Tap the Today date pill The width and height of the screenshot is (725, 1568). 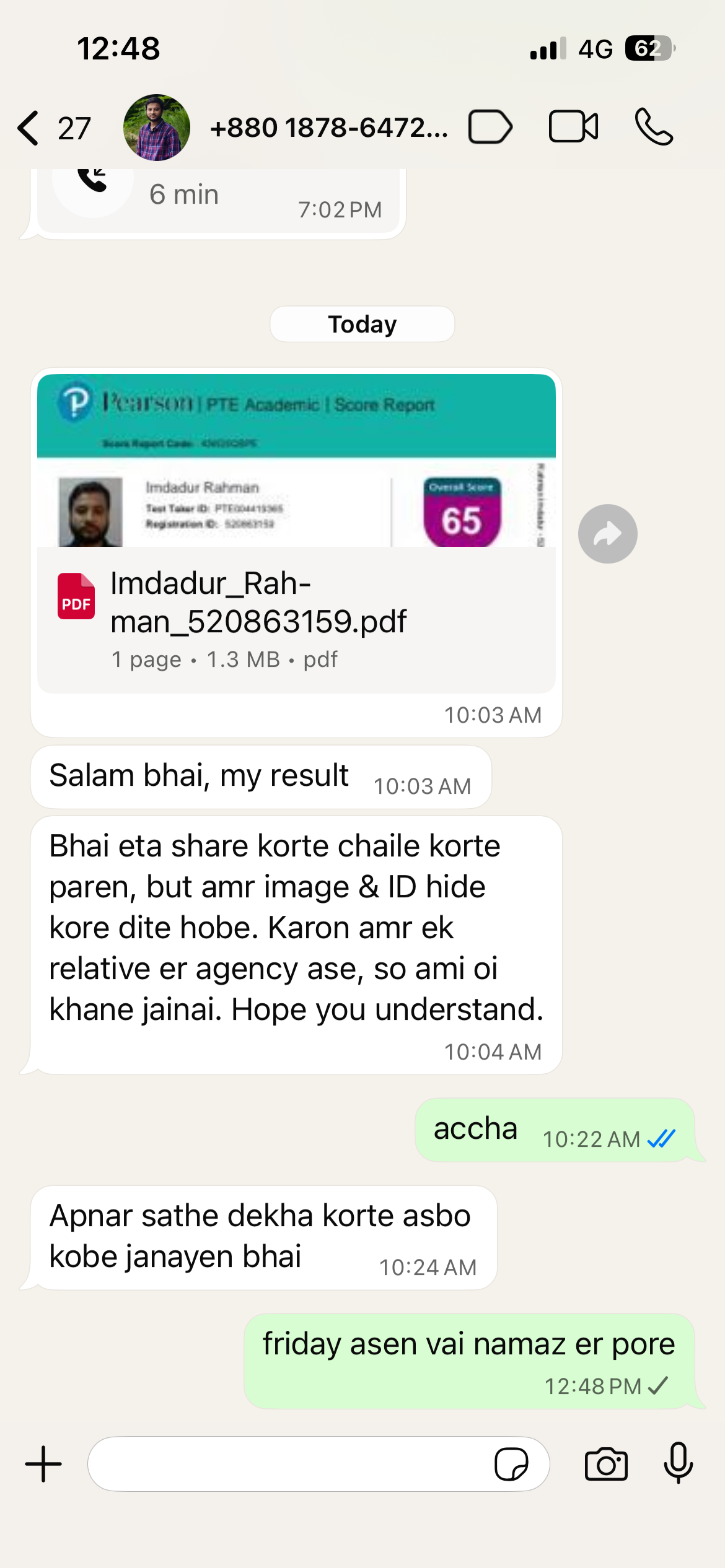click(x=362, y=324)
